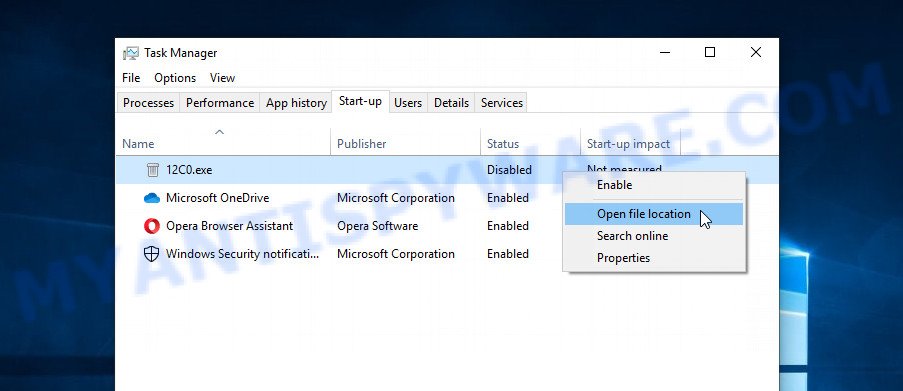Switch to the Users tab

pos(408,103)
